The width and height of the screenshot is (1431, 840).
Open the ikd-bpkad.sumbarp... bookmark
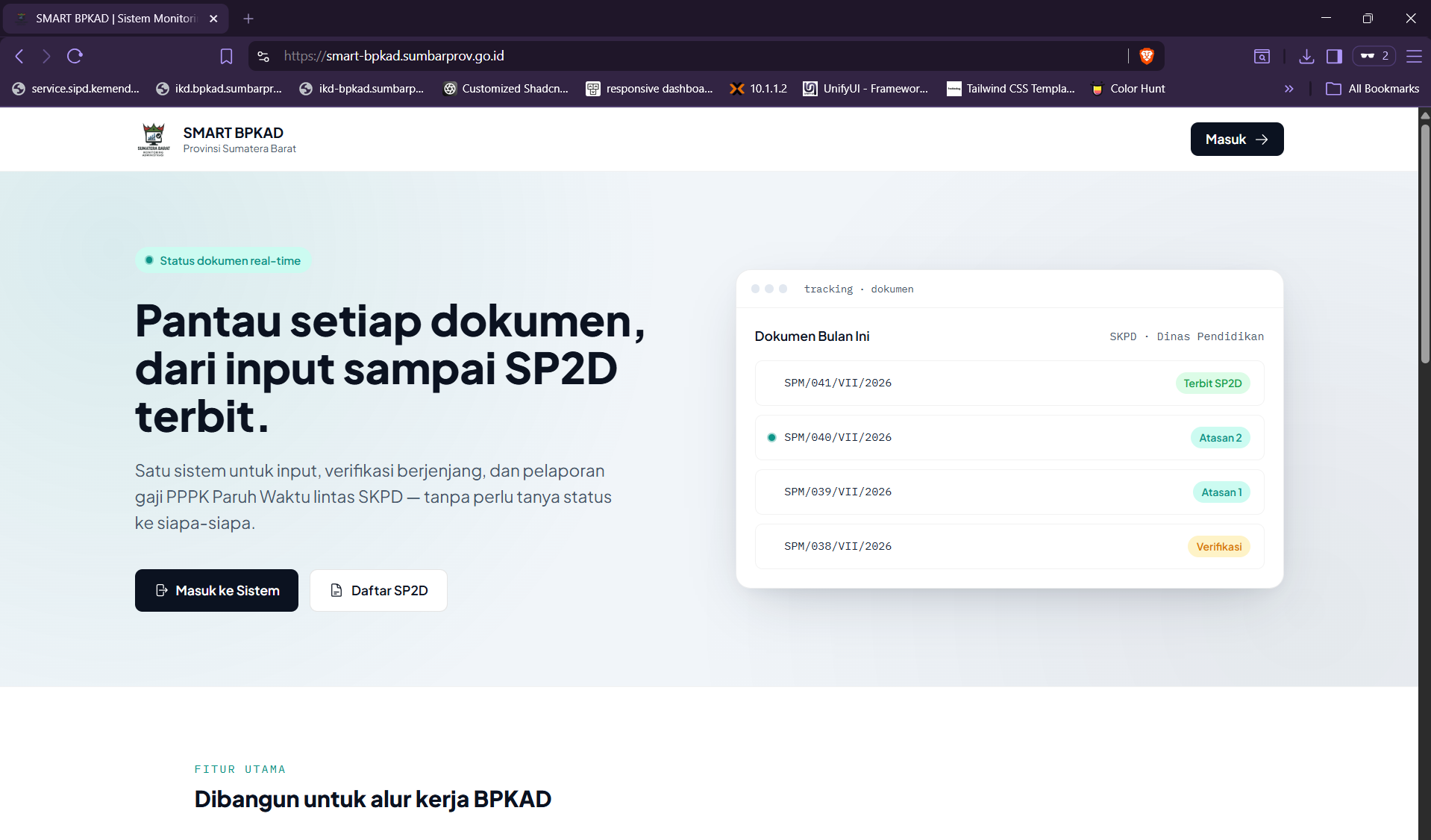362,89
